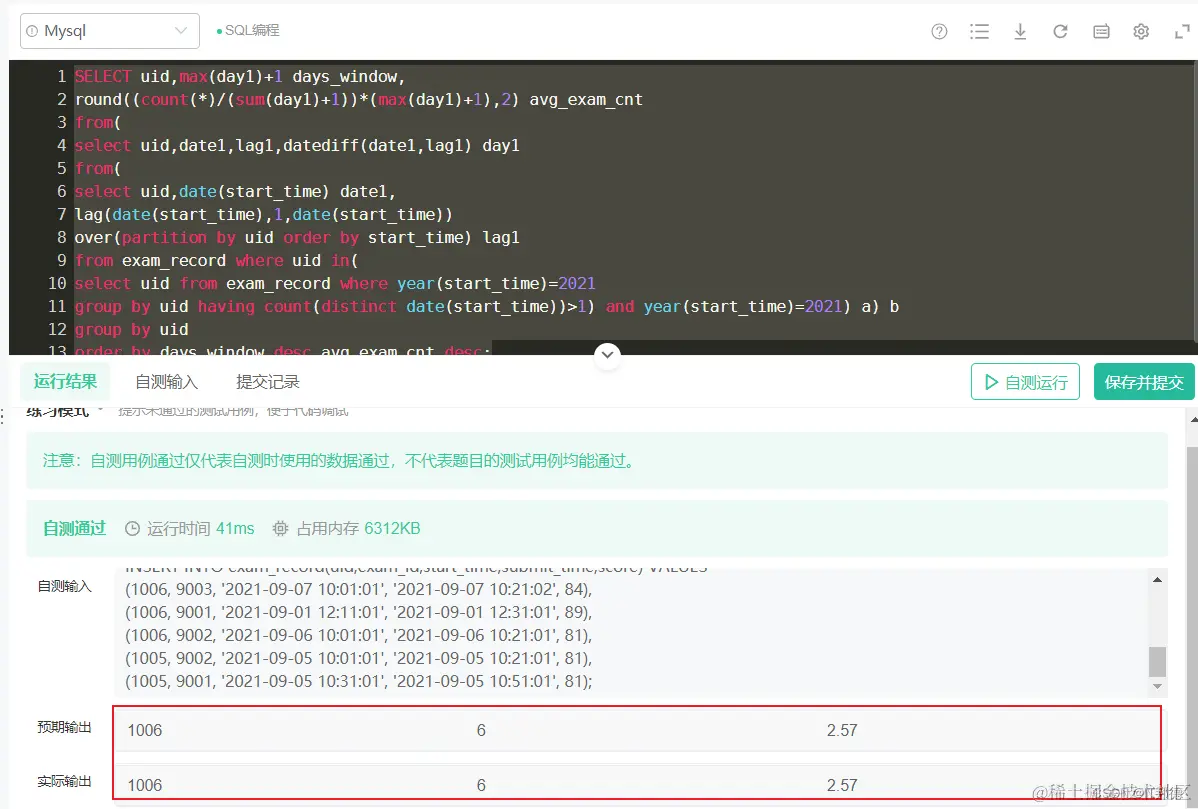Viewport: 1198px width, 809px height.
Task: Click the input box scrollbar down arrow
Action: click(x=1158, y=686)
